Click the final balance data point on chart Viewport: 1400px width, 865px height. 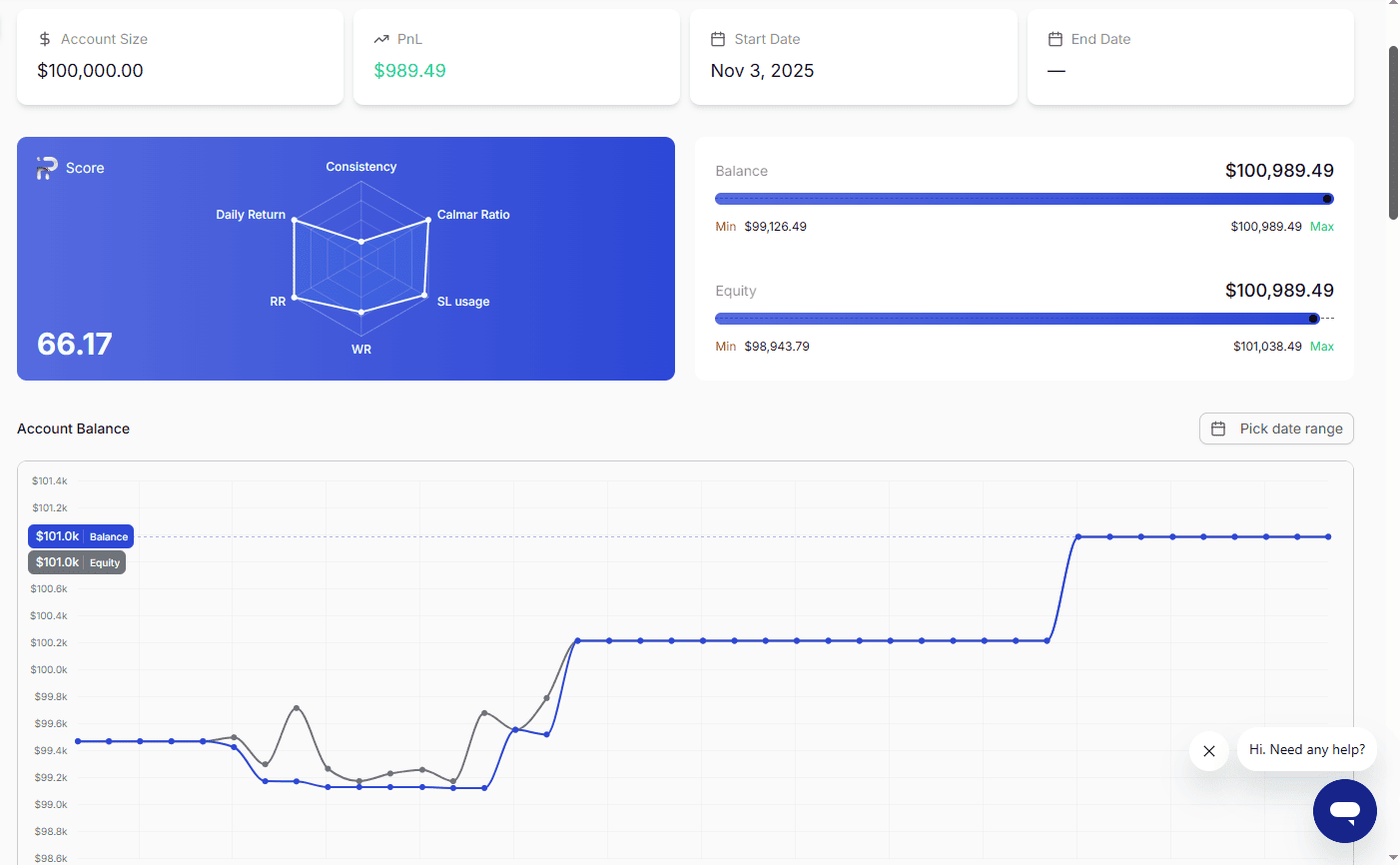[1328, 536]
